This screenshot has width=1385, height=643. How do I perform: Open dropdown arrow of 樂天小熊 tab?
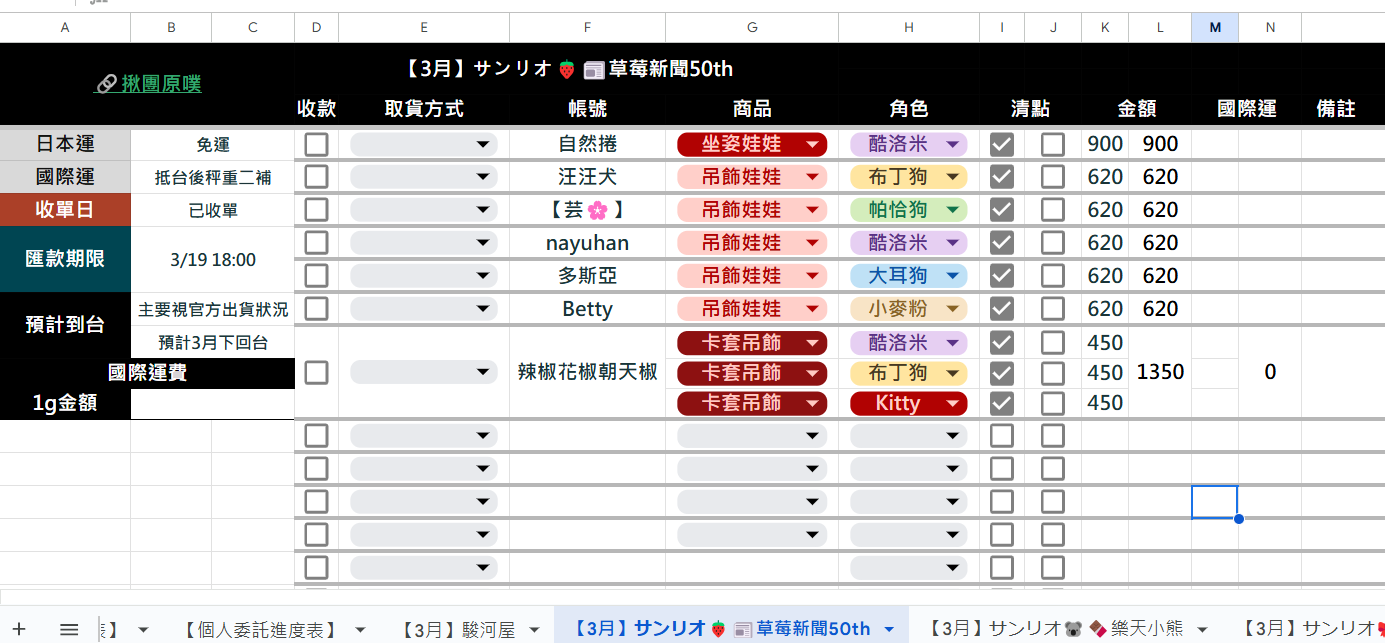coord(1201,630)
